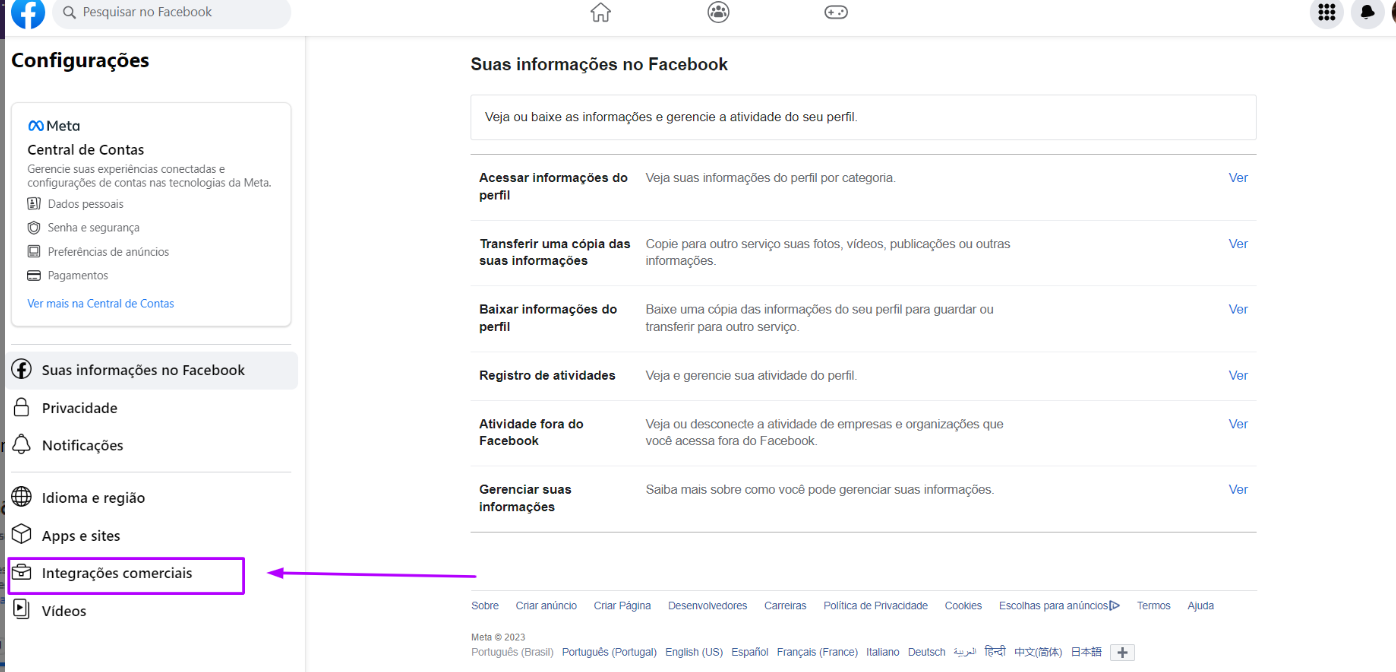Go to Home feed icon
The image size is (1396, 672).
pos(600,12)
